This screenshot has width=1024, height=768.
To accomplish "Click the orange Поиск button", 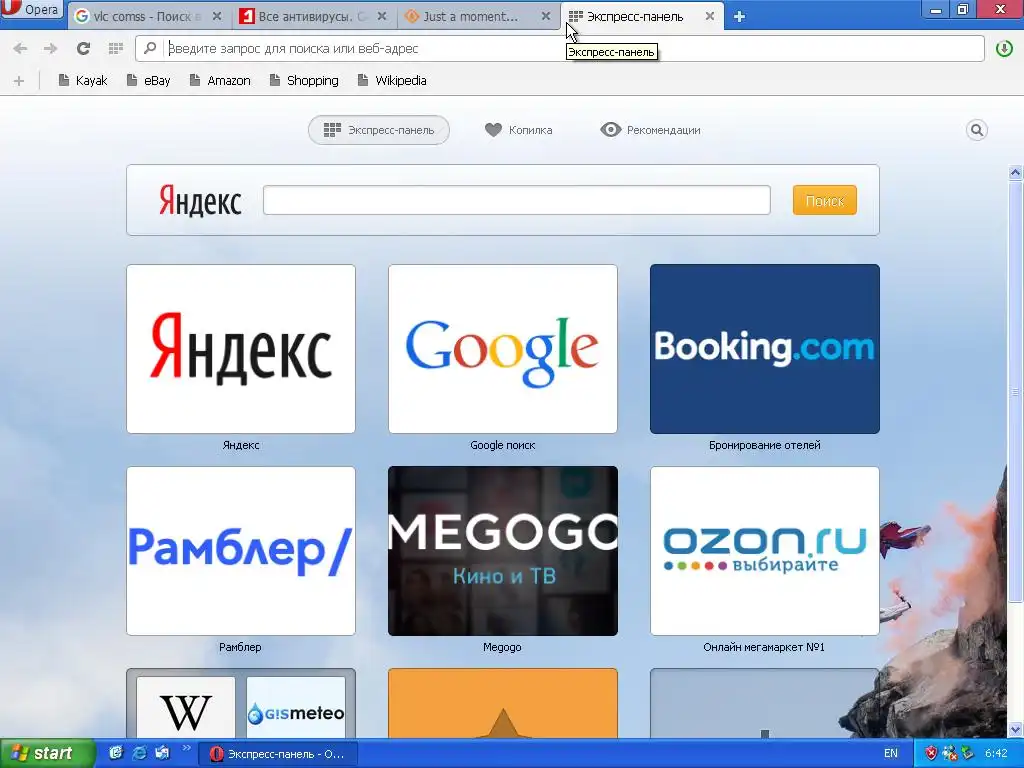I will click(824, 200).
